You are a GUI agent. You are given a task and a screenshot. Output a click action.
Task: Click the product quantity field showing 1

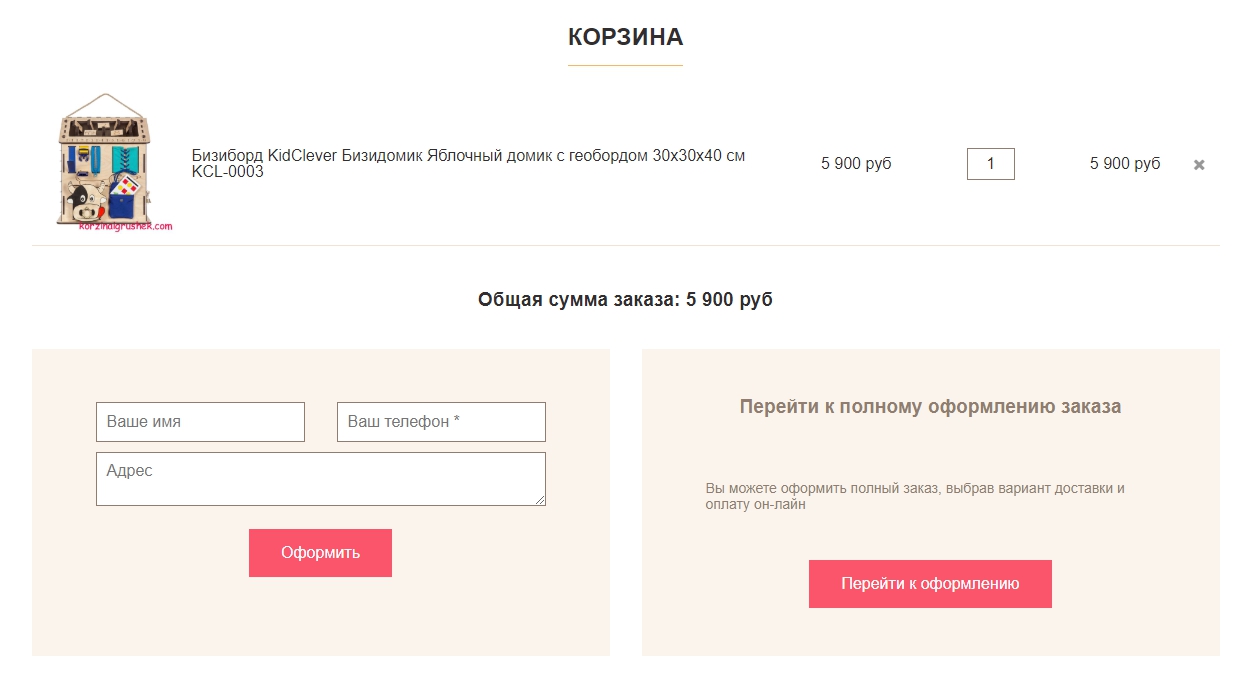[990, 163]
